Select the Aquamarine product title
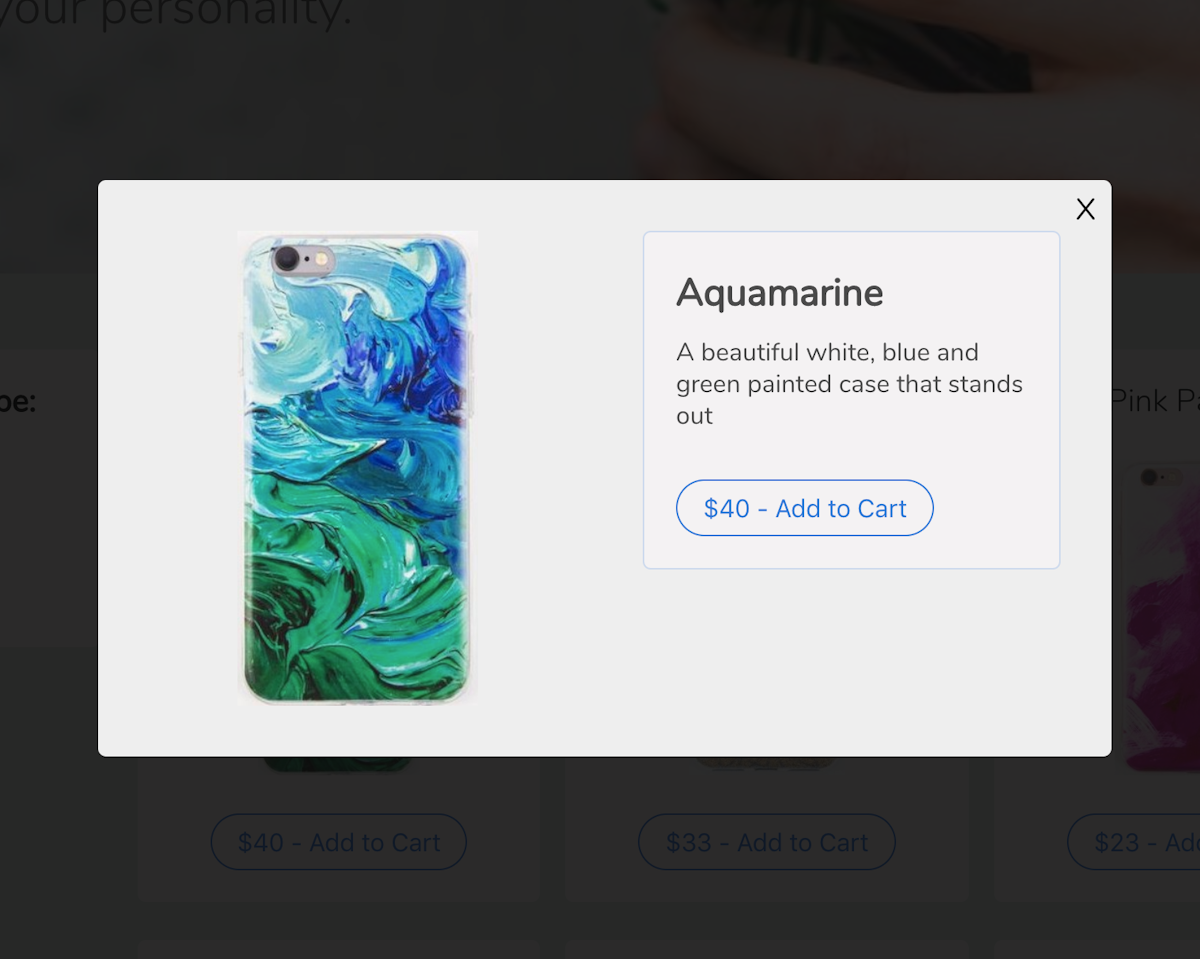Screen dimensions: 1200x959 780,293
